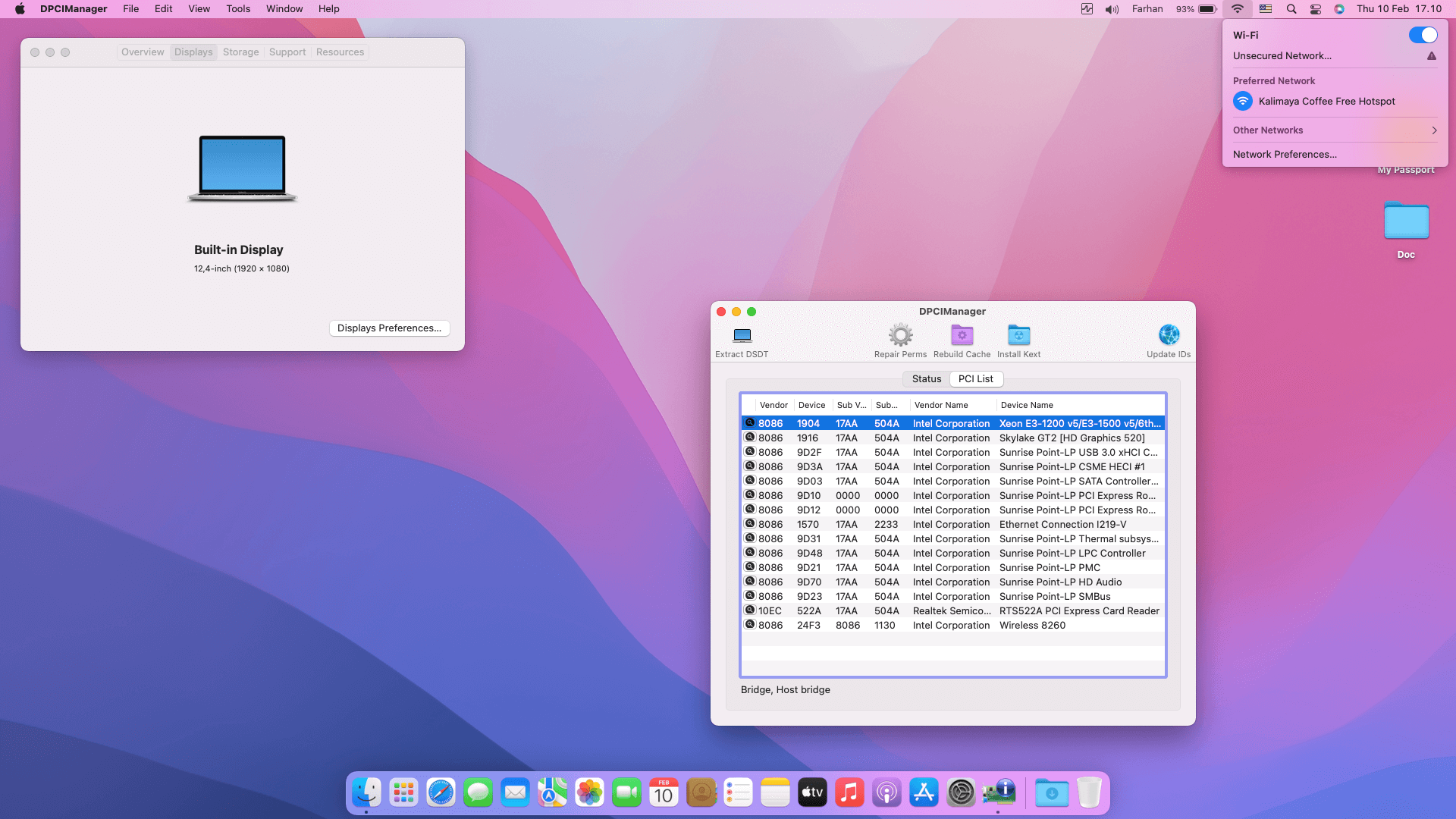
Task: Select the Ethernet Connection I219-V row
Action: 952,524
